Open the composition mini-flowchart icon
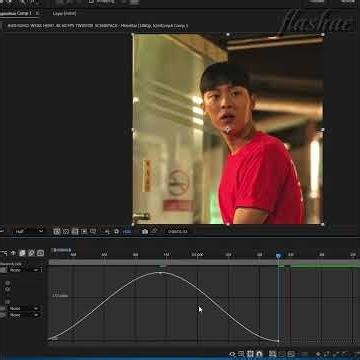The height and width of the screenshot is (360, 360). pos(4,253)
